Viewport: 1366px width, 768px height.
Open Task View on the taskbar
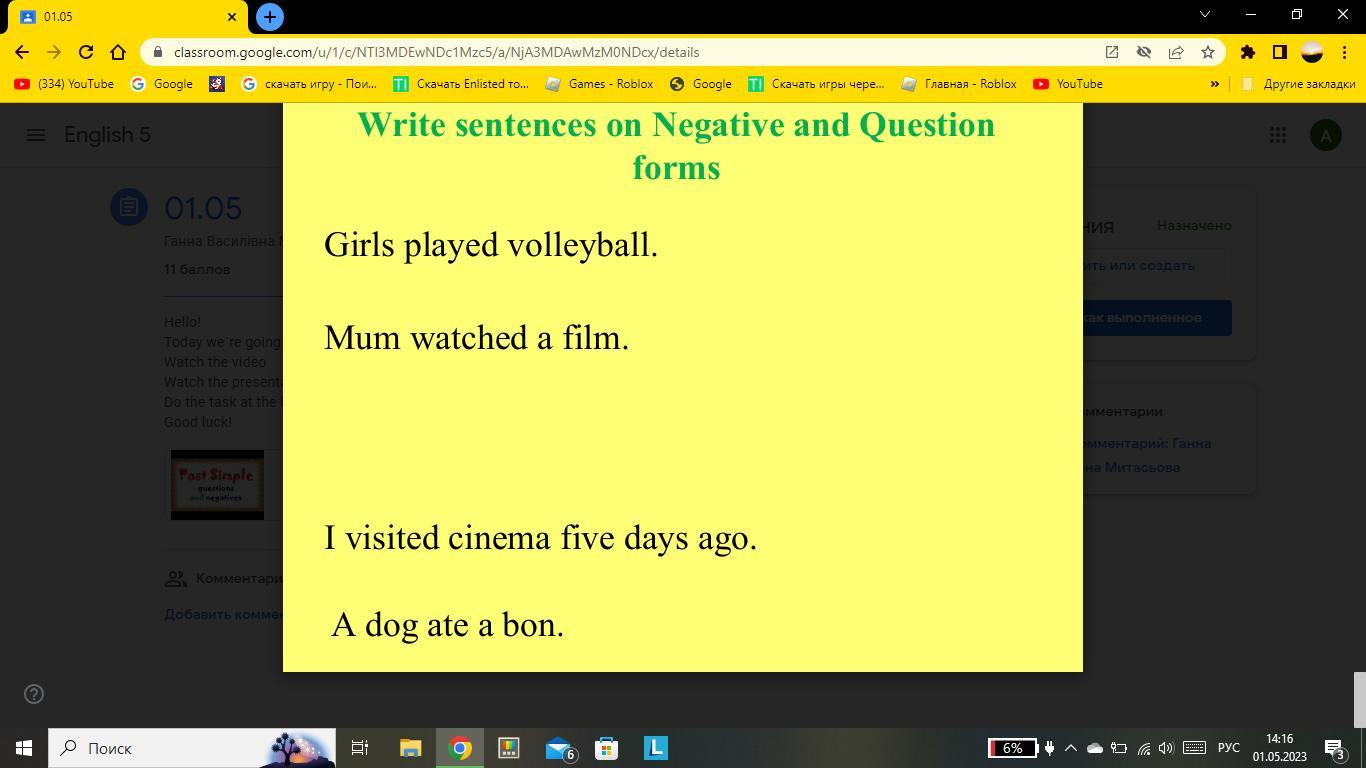point(360,748)
